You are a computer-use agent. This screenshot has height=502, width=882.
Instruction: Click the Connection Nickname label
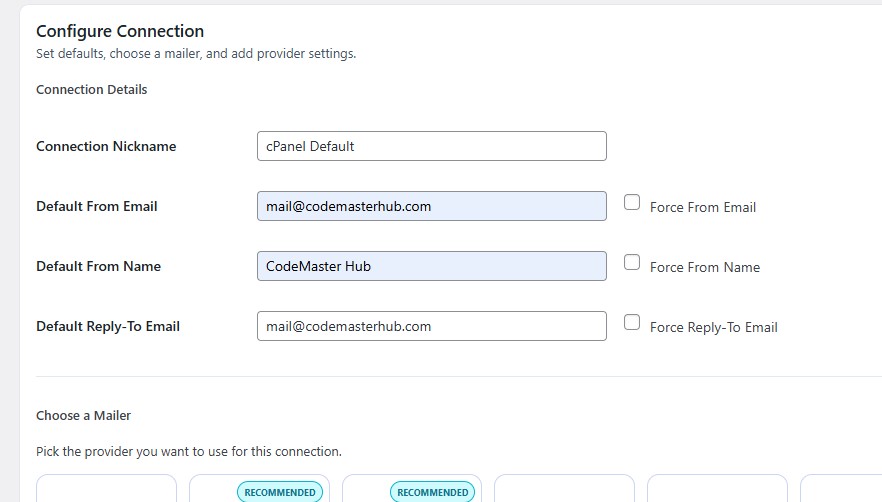point(106,146)
